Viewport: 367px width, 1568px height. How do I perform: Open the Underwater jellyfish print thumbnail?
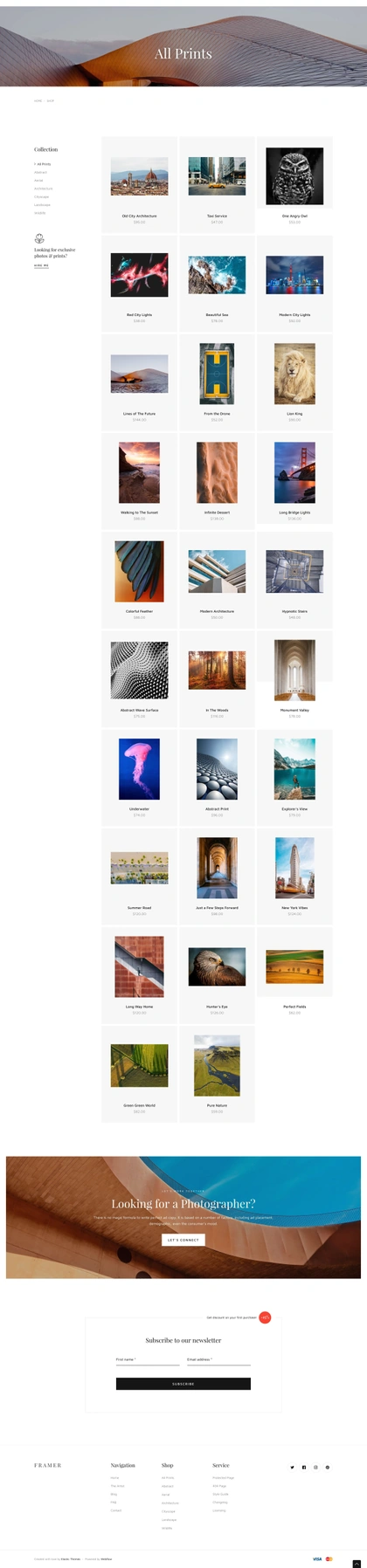[139, 769]
